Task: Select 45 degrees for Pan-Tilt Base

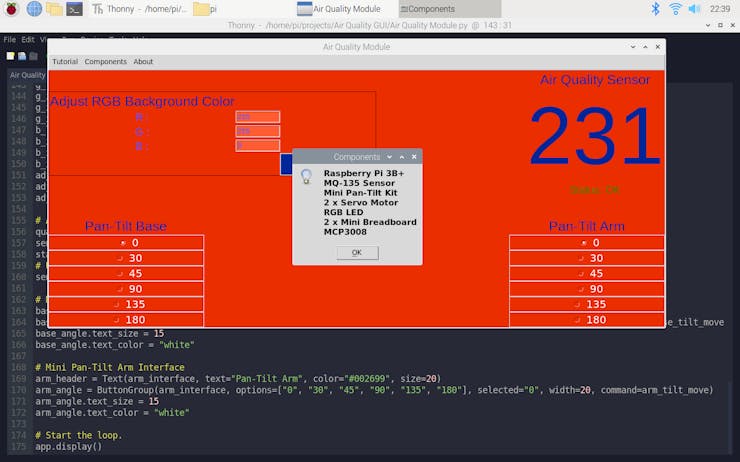Action: [x=126, y=274]
